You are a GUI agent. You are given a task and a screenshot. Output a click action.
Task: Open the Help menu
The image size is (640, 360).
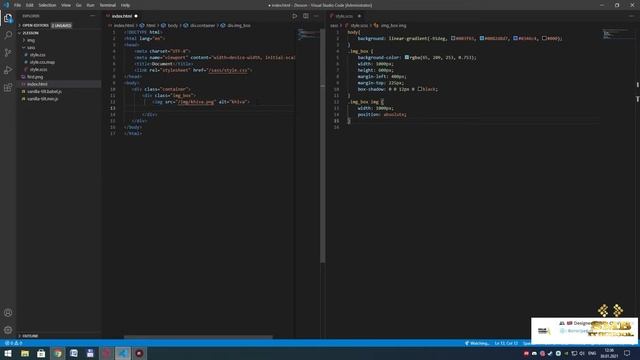coord(125,5)
